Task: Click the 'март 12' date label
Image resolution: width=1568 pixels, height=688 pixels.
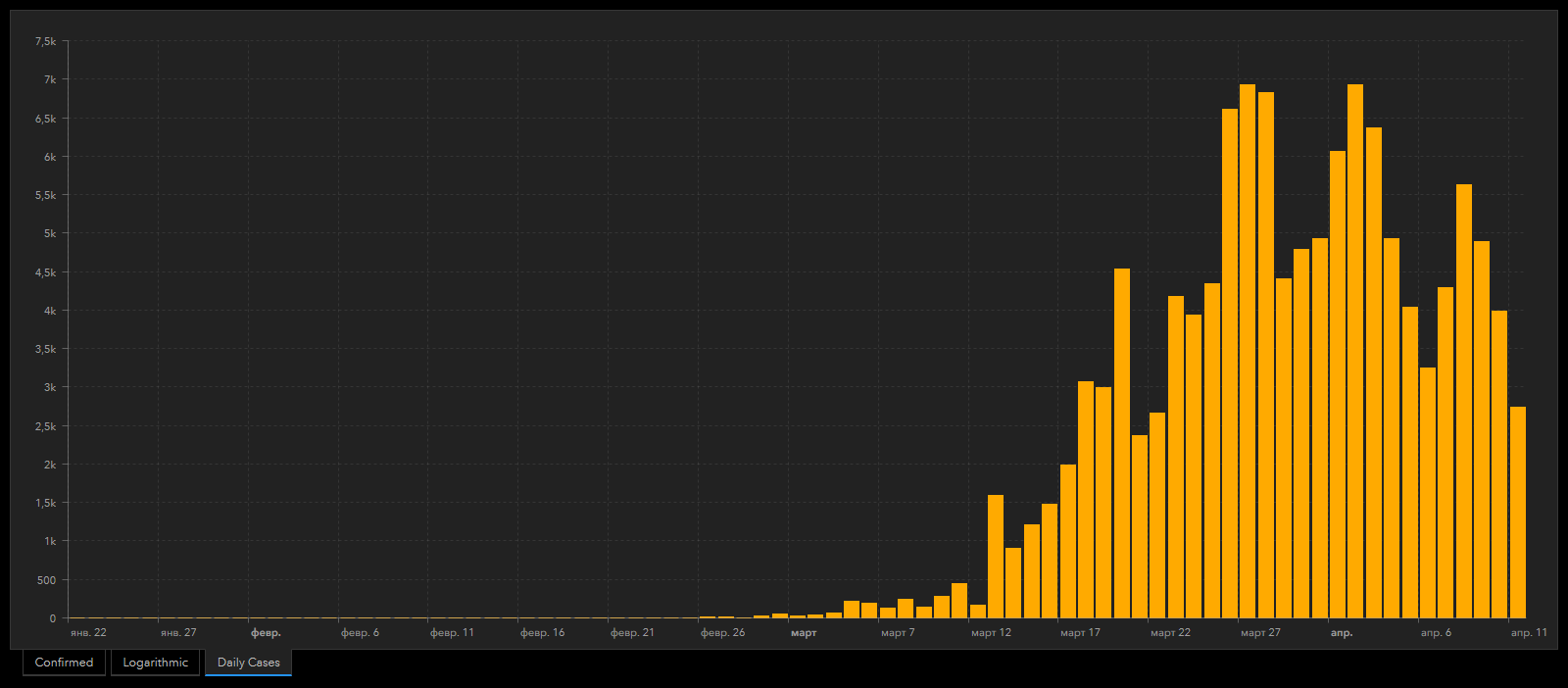Action: coord(991,633)
